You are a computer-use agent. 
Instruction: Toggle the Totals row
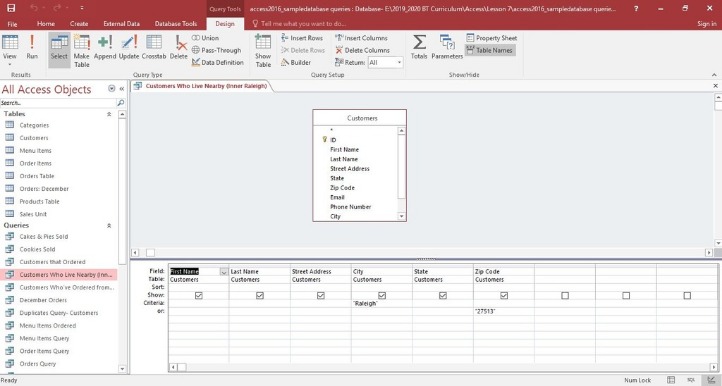coord(419,47)
